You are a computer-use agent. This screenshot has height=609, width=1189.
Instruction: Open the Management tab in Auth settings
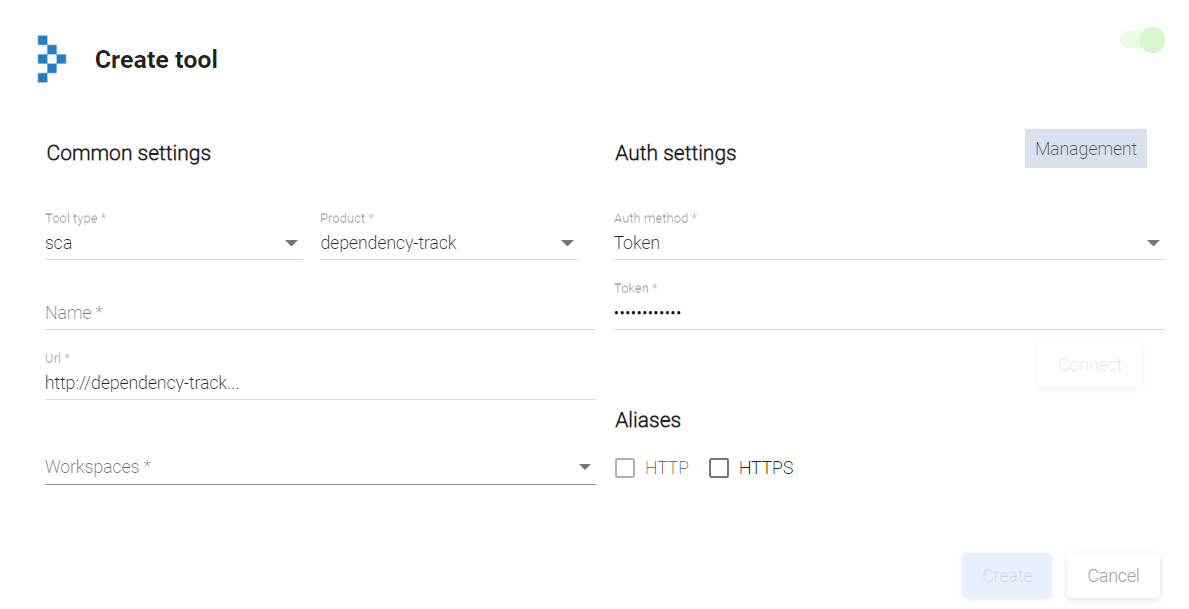pyautogui.click(x=1085, y=149)
